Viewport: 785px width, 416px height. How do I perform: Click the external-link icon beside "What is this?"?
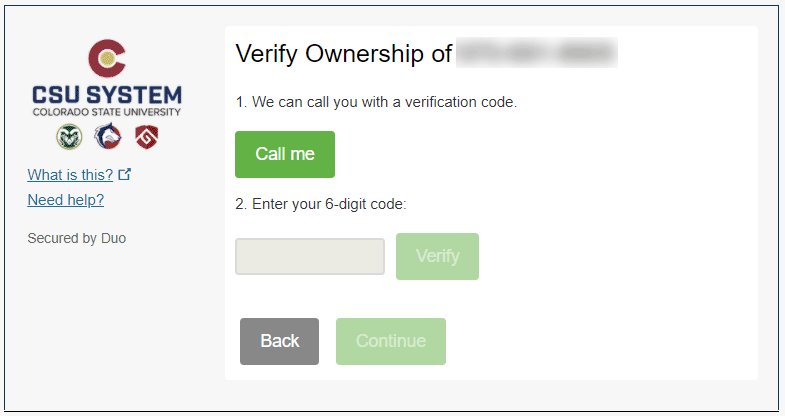click(125, 175)
